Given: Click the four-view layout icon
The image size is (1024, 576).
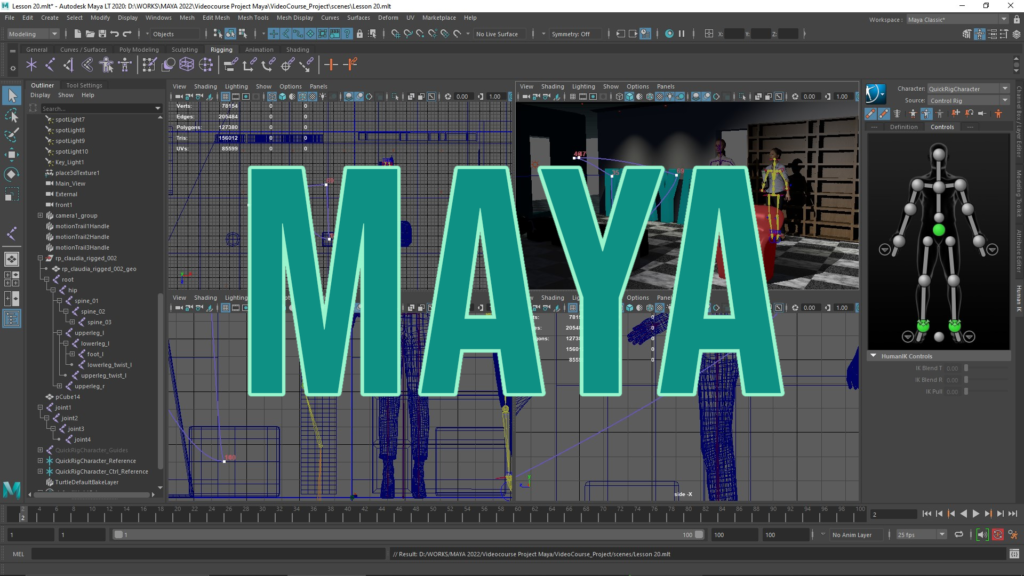Looking at the screenshot, I should pos(12,279).
